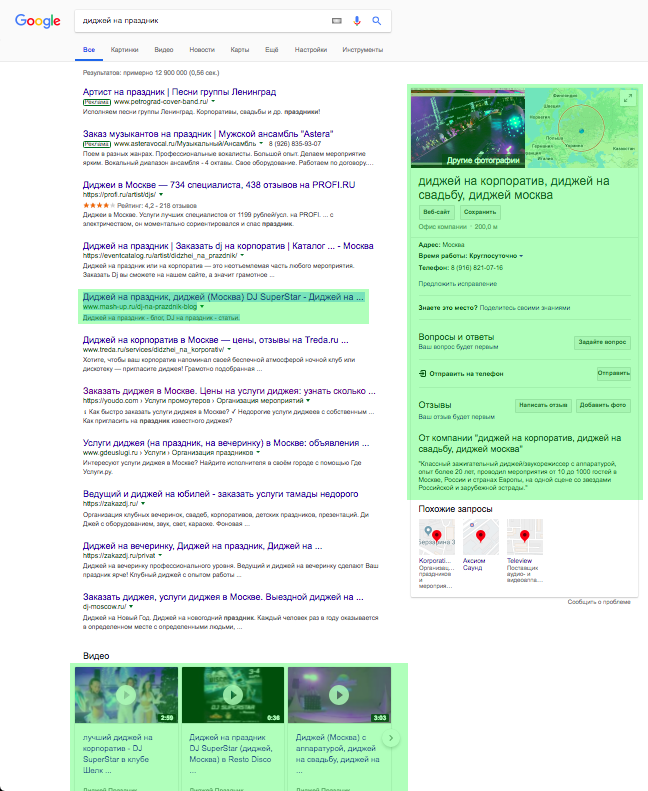Click the video carousel next arrow

[392, 739]
